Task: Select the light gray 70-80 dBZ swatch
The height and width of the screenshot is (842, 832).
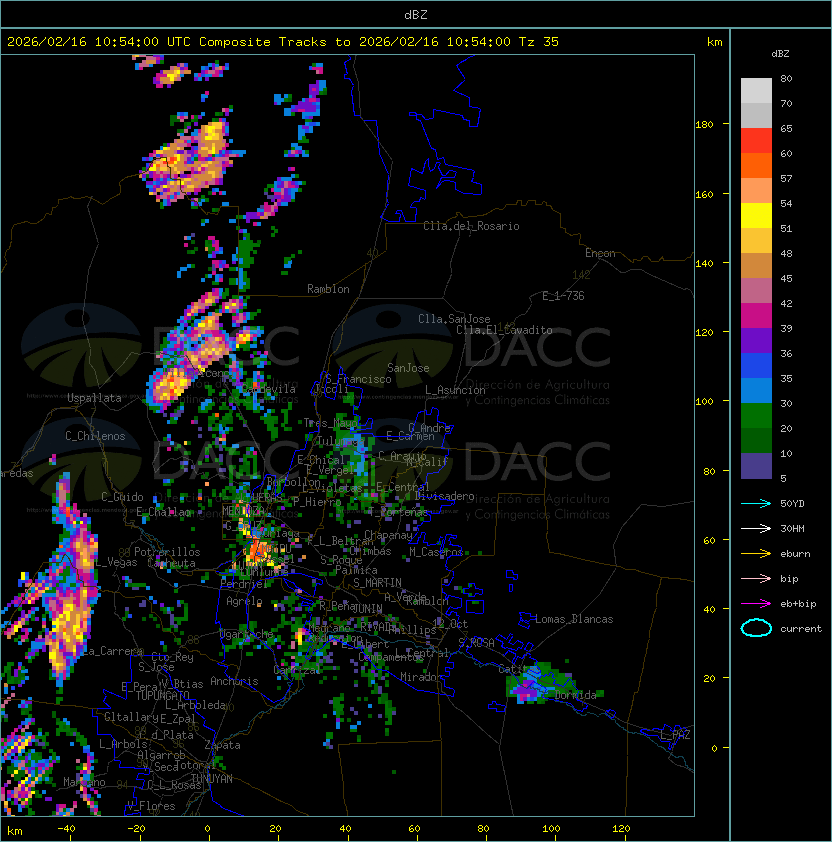Action: (x=756, y=90)
